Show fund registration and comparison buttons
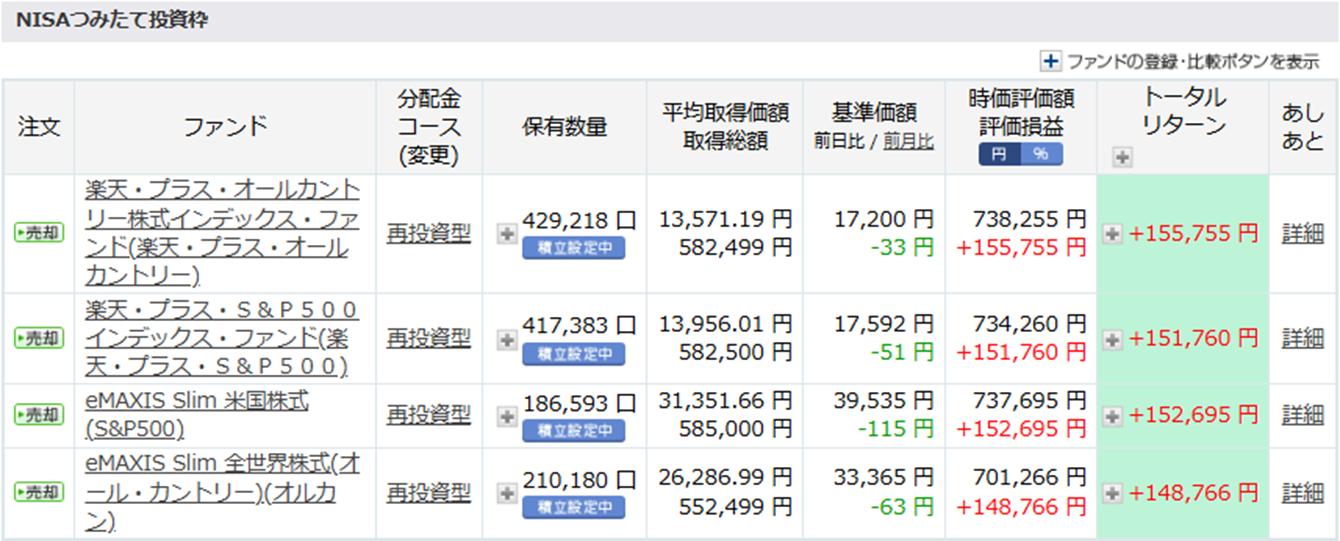 pos(1051,62)
